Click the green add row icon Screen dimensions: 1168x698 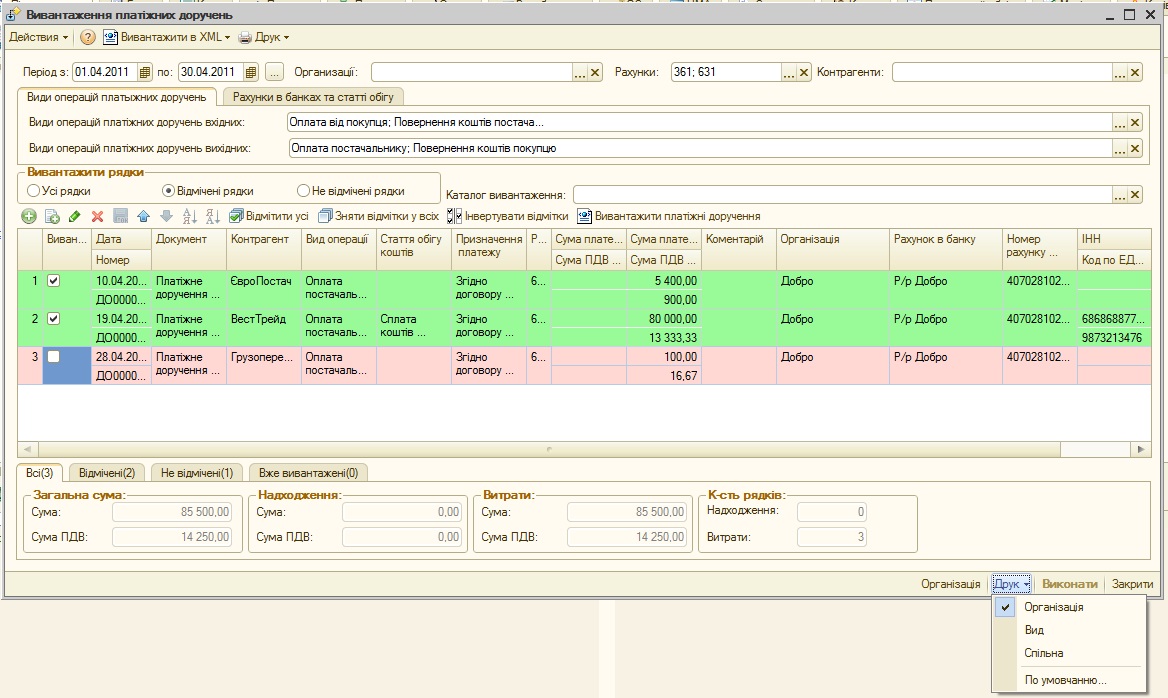[29, 216]
